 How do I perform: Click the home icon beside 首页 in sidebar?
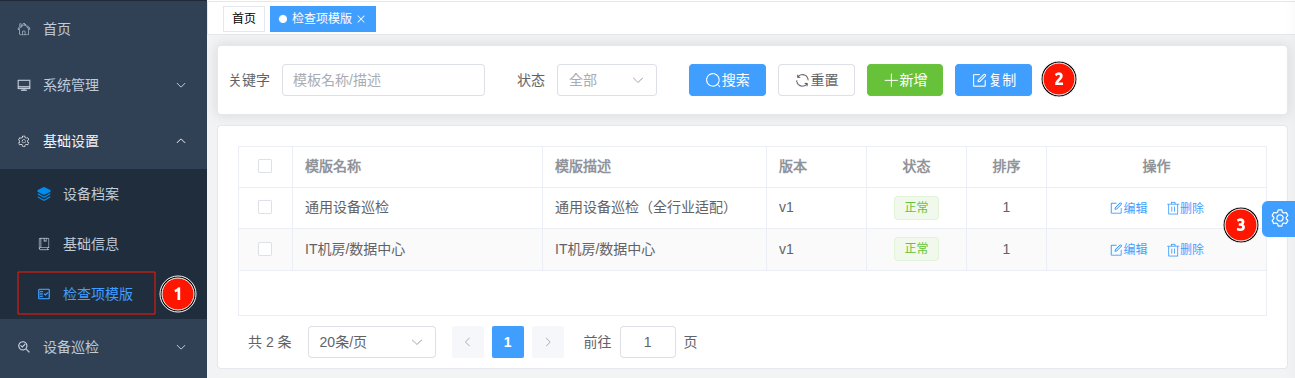[x=24, y=30]
